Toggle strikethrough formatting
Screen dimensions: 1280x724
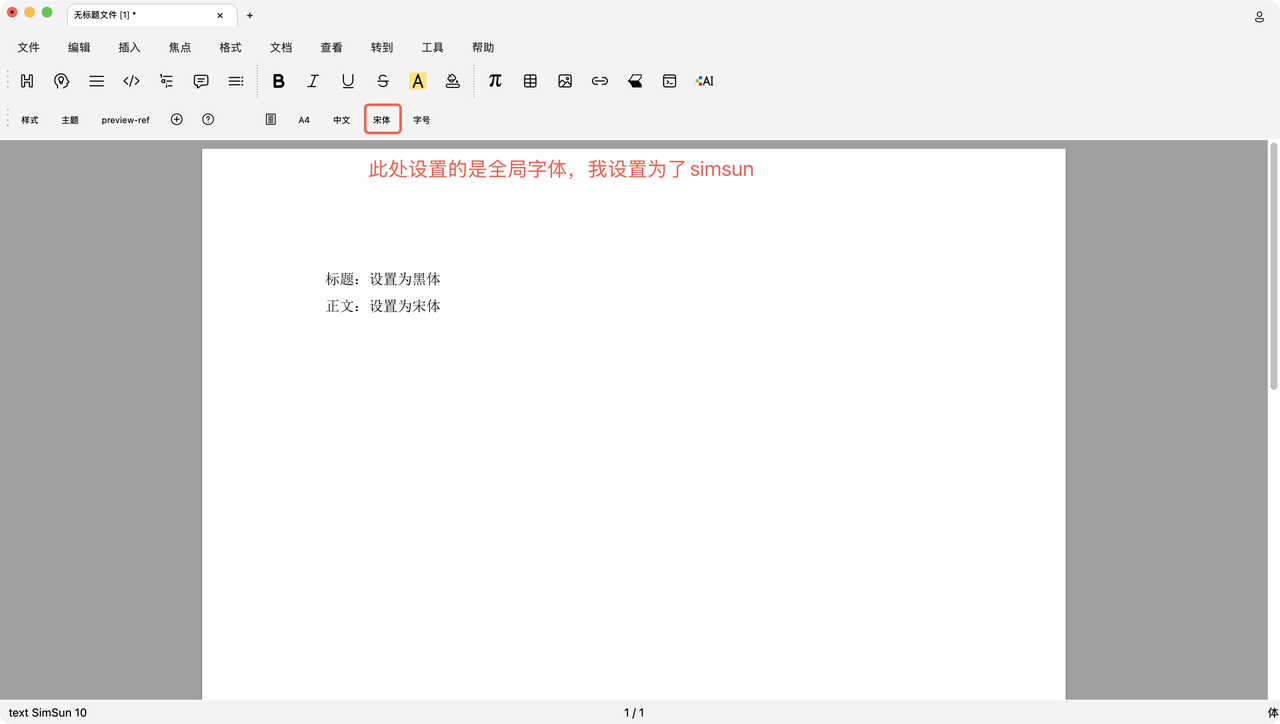(x=383, y=81)
